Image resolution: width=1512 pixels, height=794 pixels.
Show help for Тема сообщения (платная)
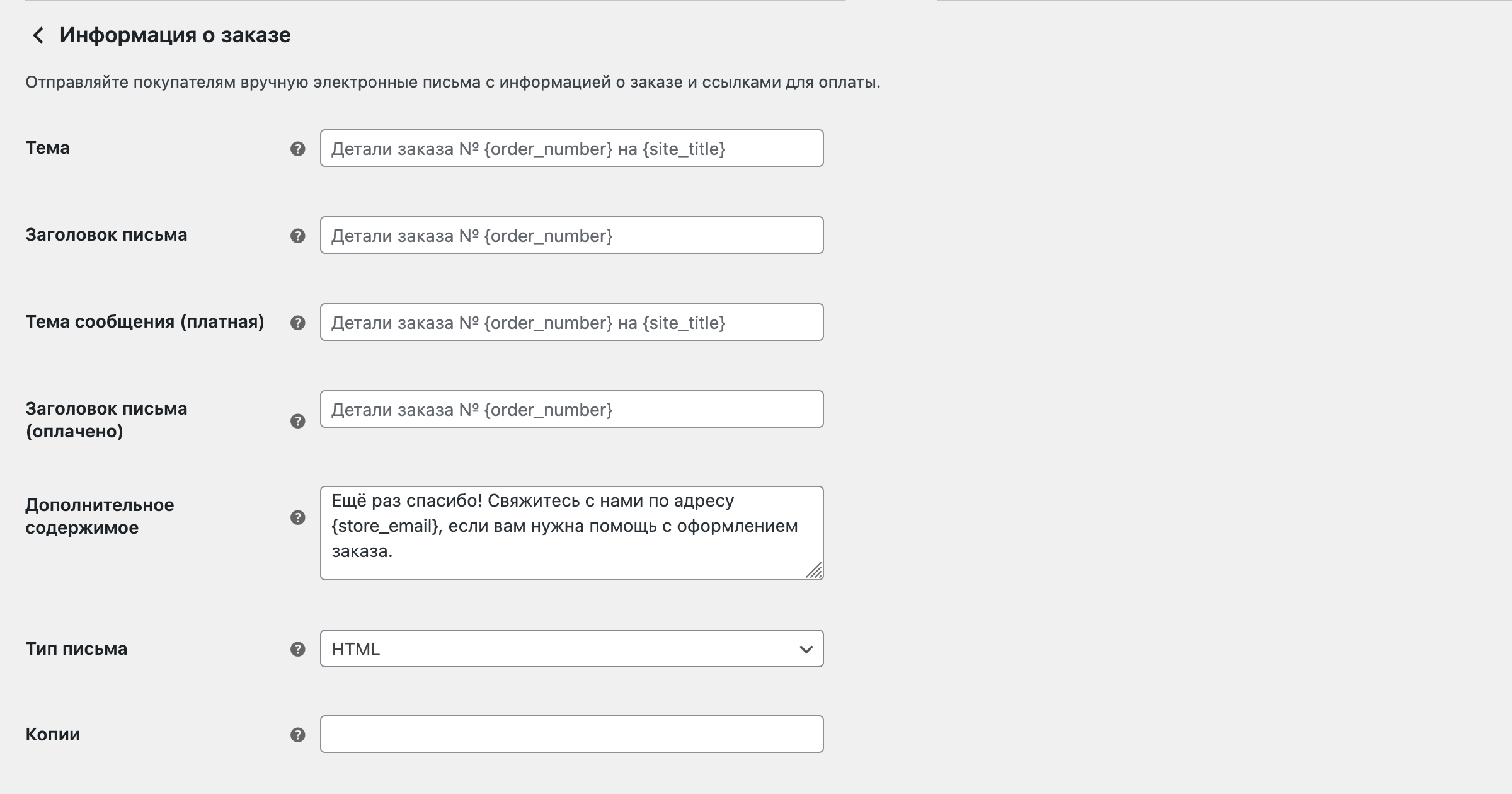click(x=297, y=323)
